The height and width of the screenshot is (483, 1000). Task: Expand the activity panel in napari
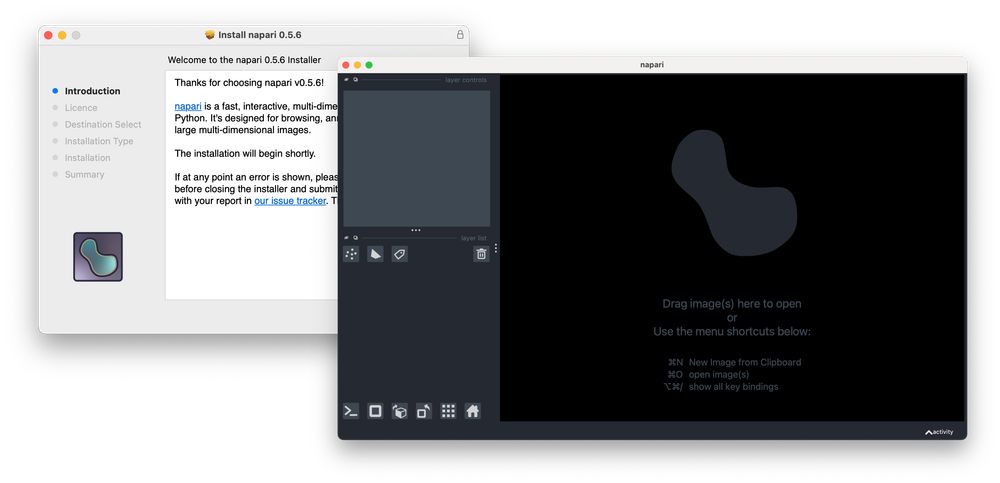coord(939,432)
